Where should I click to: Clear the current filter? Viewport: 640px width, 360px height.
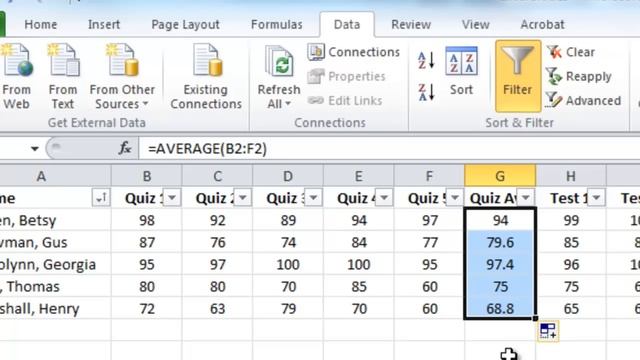coord(571,52)
